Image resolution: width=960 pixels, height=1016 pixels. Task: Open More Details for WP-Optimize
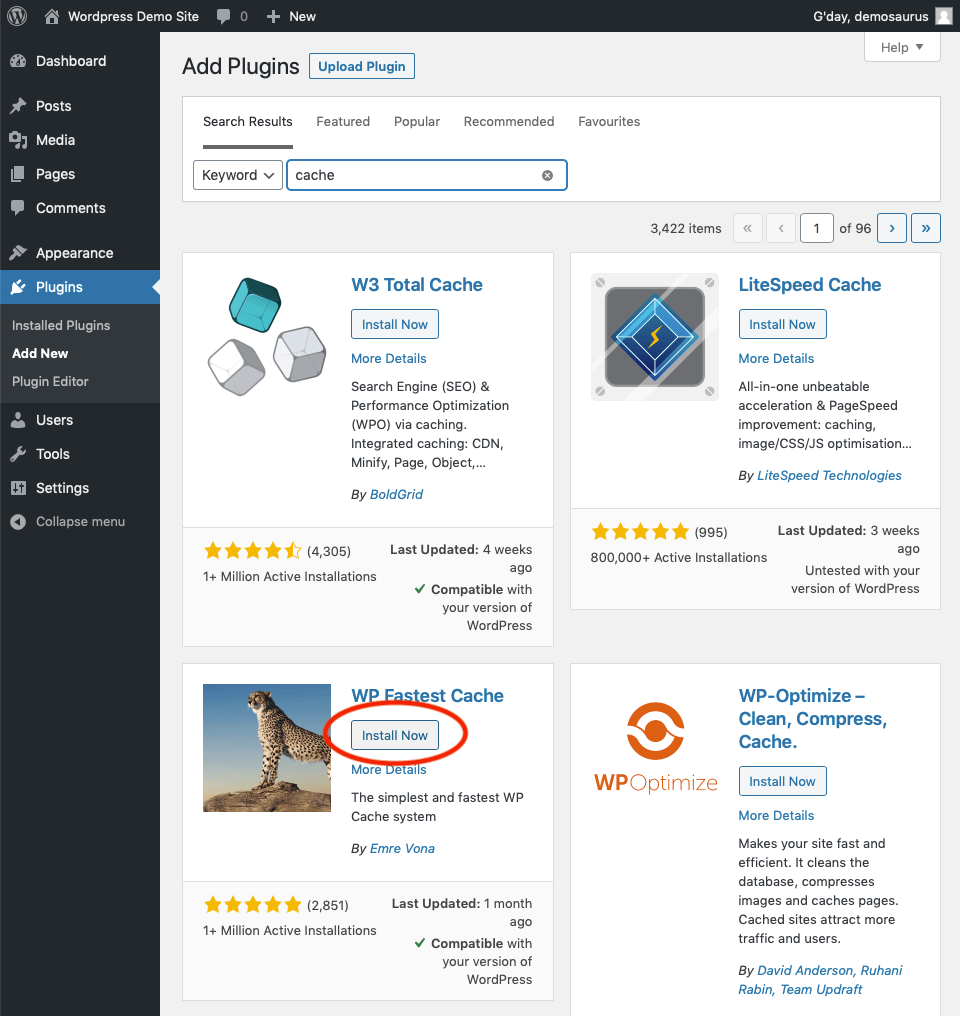coord(776,816)
